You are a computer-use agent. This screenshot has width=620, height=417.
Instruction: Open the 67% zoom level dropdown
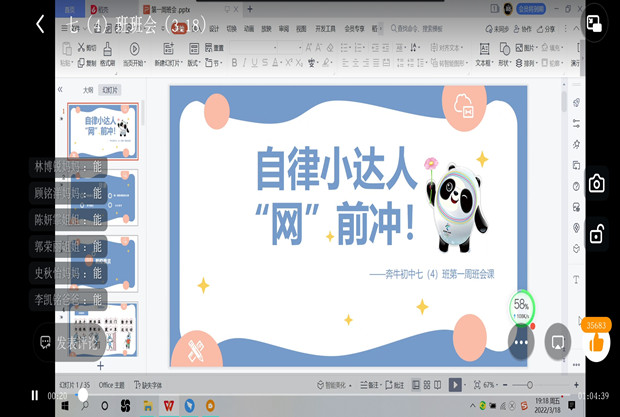[489, 385]
